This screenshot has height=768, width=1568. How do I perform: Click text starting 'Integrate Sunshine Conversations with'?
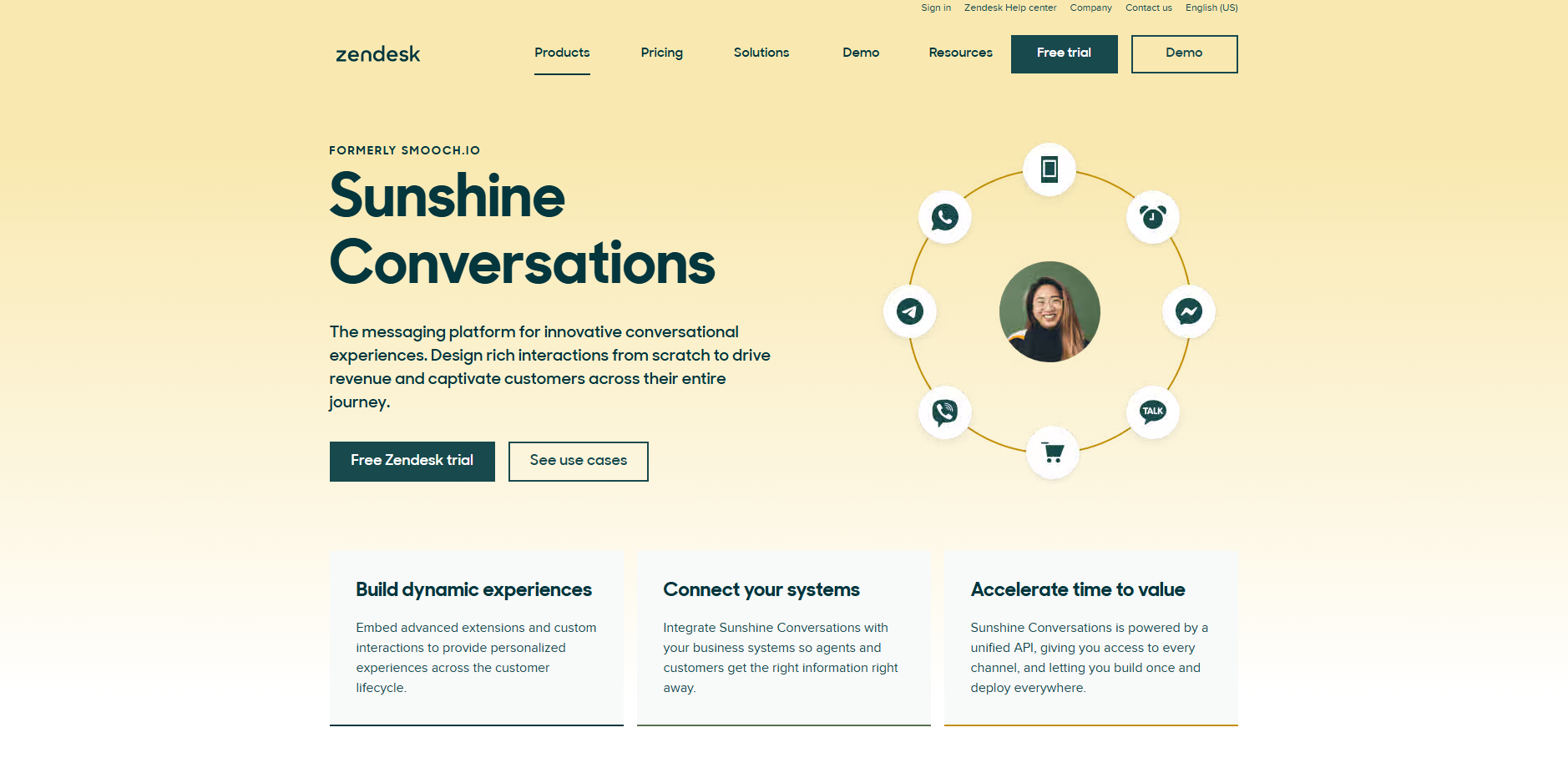(781, 658)
